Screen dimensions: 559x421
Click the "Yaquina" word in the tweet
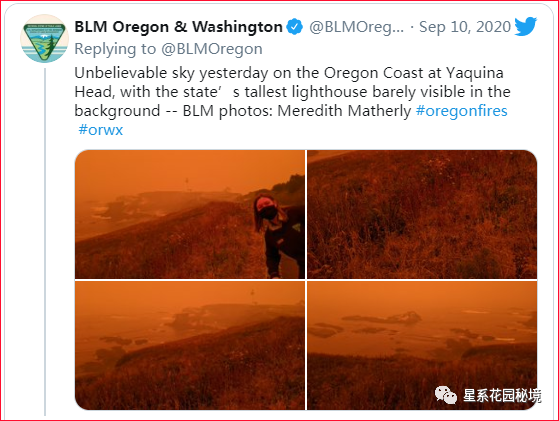(475, 73)
